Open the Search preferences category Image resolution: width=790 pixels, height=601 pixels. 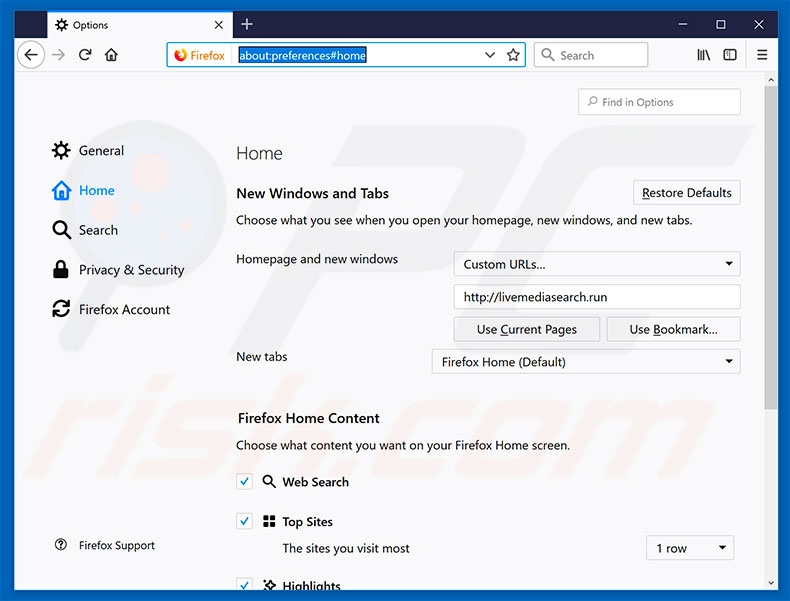[x=85, y=230]
